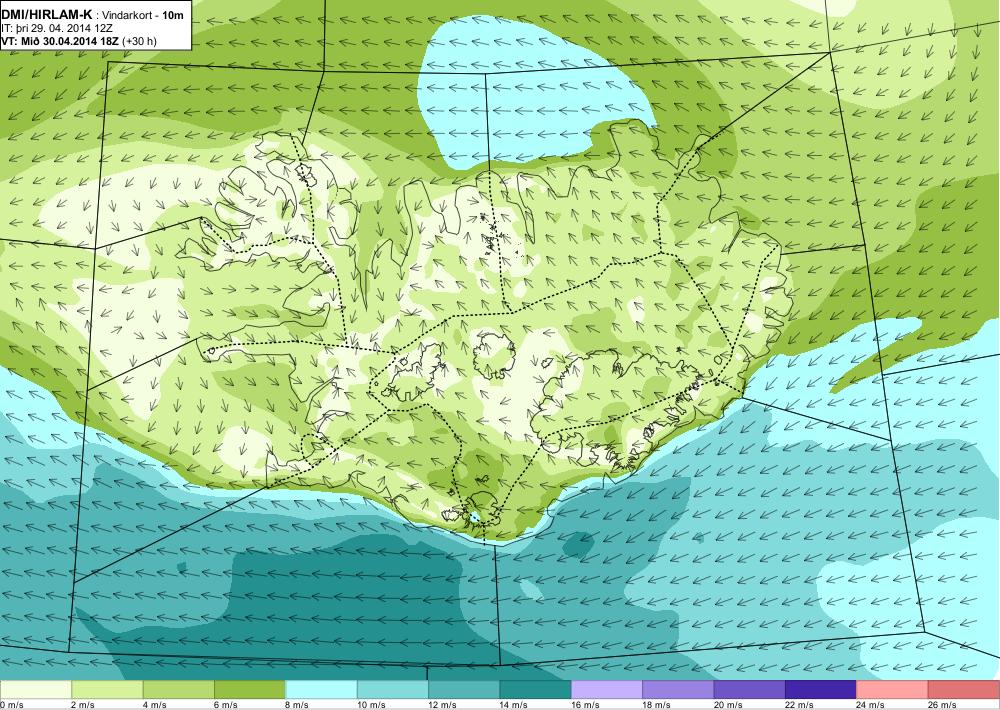
Task: Select the red legend swatch above 26 m/s
Action: tap(964, 690)
